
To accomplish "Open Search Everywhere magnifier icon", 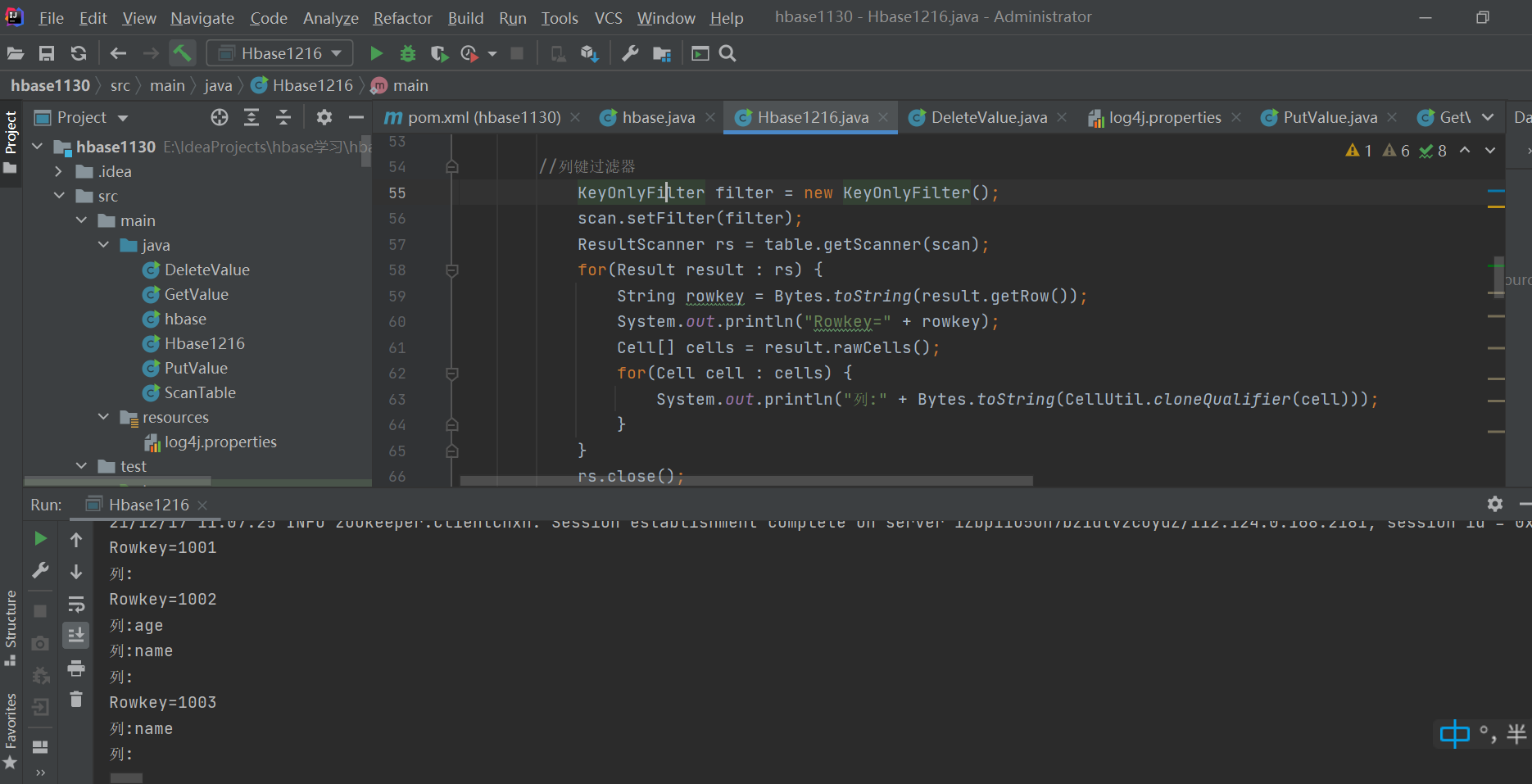I will click(727, 53).
